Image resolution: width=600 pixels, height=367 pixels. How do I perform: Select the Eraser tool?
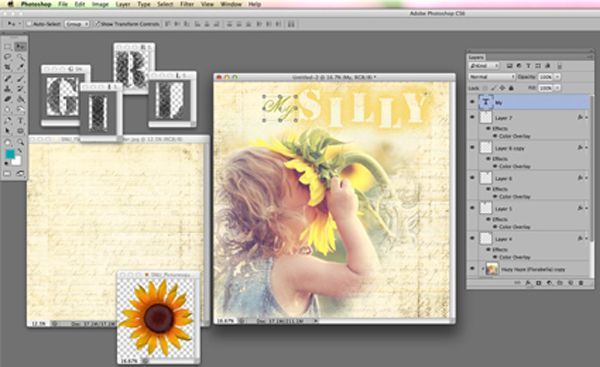[x=8, y=99]
